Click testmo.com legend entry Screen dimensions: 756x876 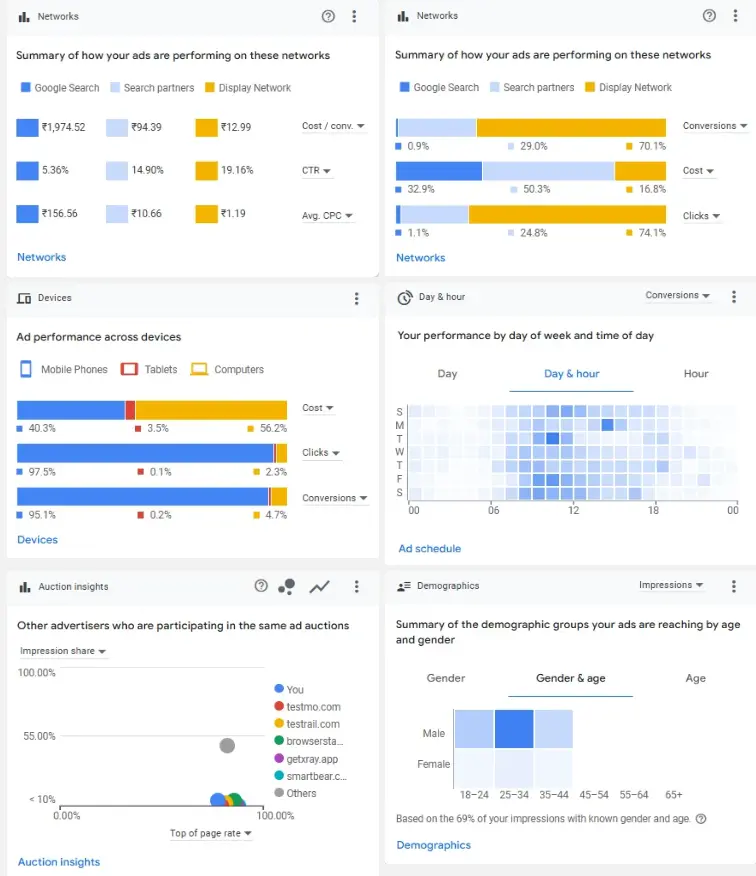click(307, 707)
